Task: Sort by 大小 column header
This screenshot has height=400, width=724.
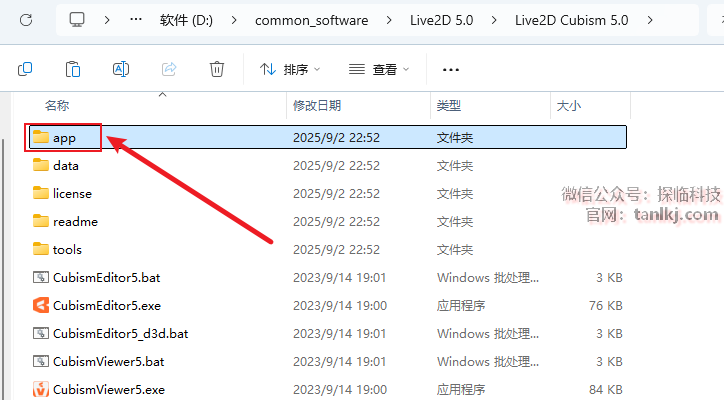Action: pos(569,106)
